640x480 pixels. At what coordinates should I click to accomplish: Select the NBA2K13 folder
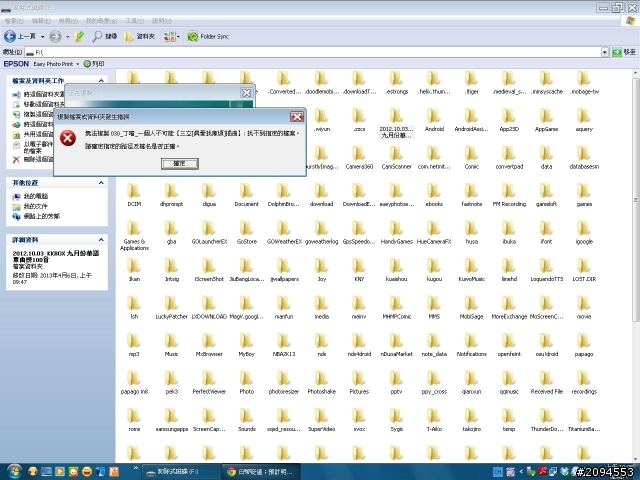(x=284, y=345)
